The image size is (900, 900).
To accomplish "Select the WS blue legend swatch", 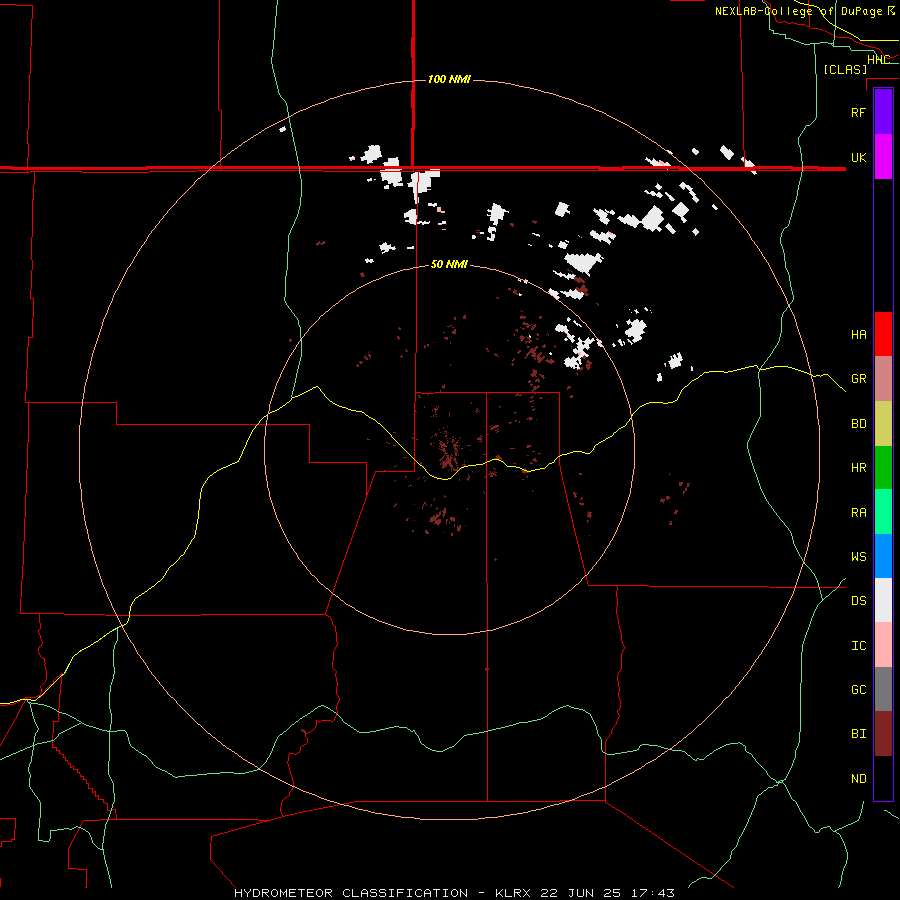I will (883, 556).
